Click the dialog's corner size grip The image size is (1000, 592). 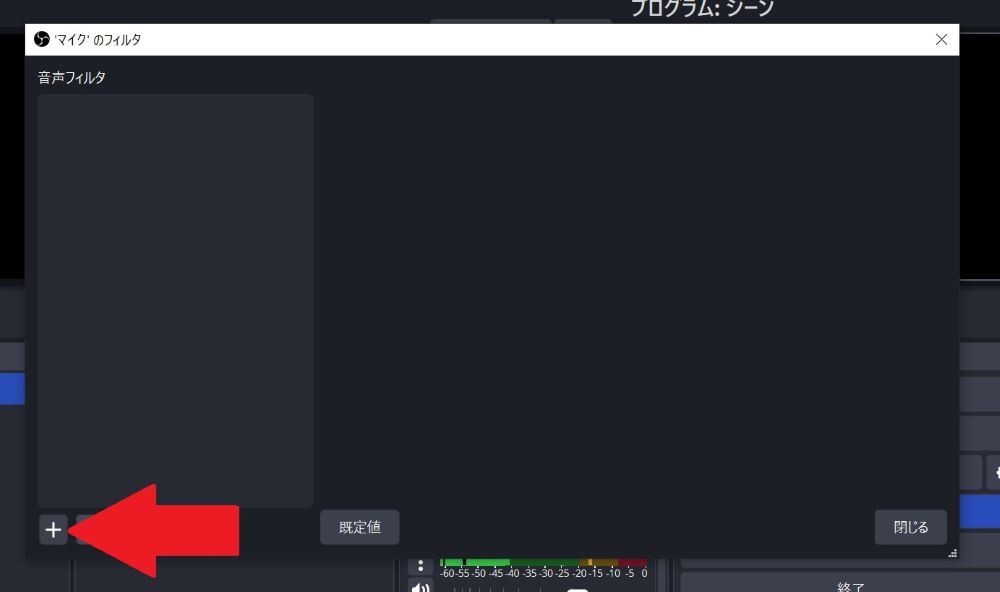953,553
